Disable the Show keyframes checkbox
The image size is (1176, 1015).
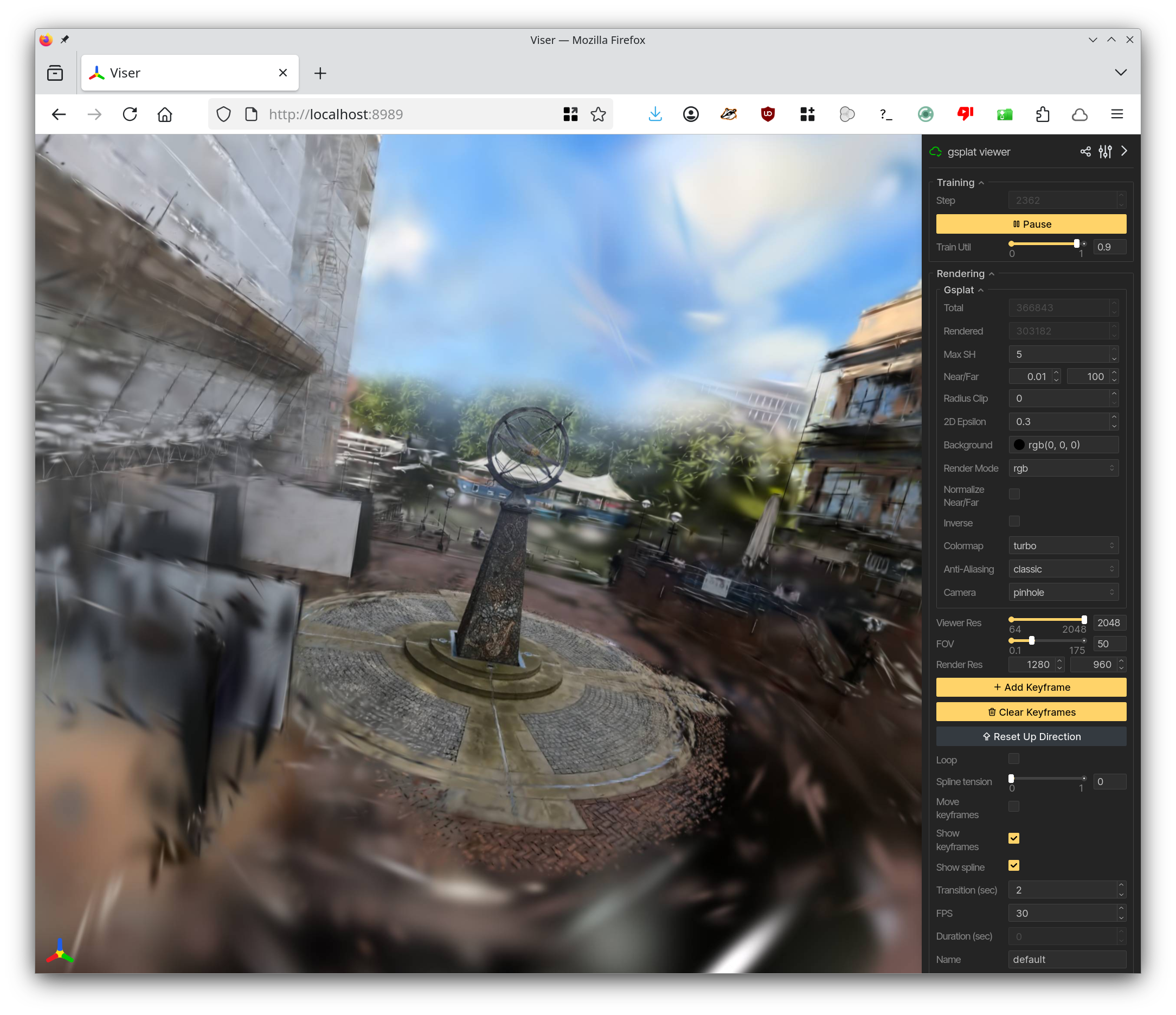pyautogui.click(x=1014, y=838)
